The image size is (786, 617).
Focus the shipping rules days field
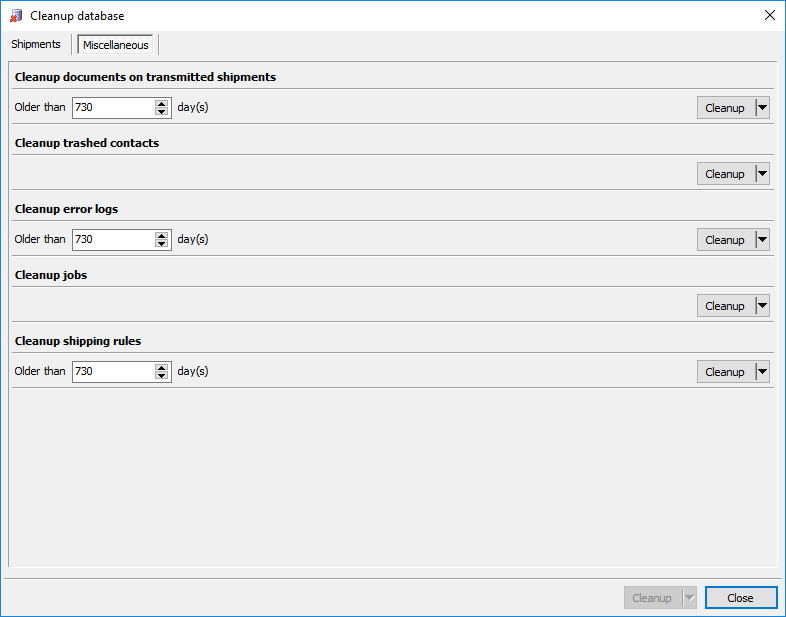coord(112,372)
